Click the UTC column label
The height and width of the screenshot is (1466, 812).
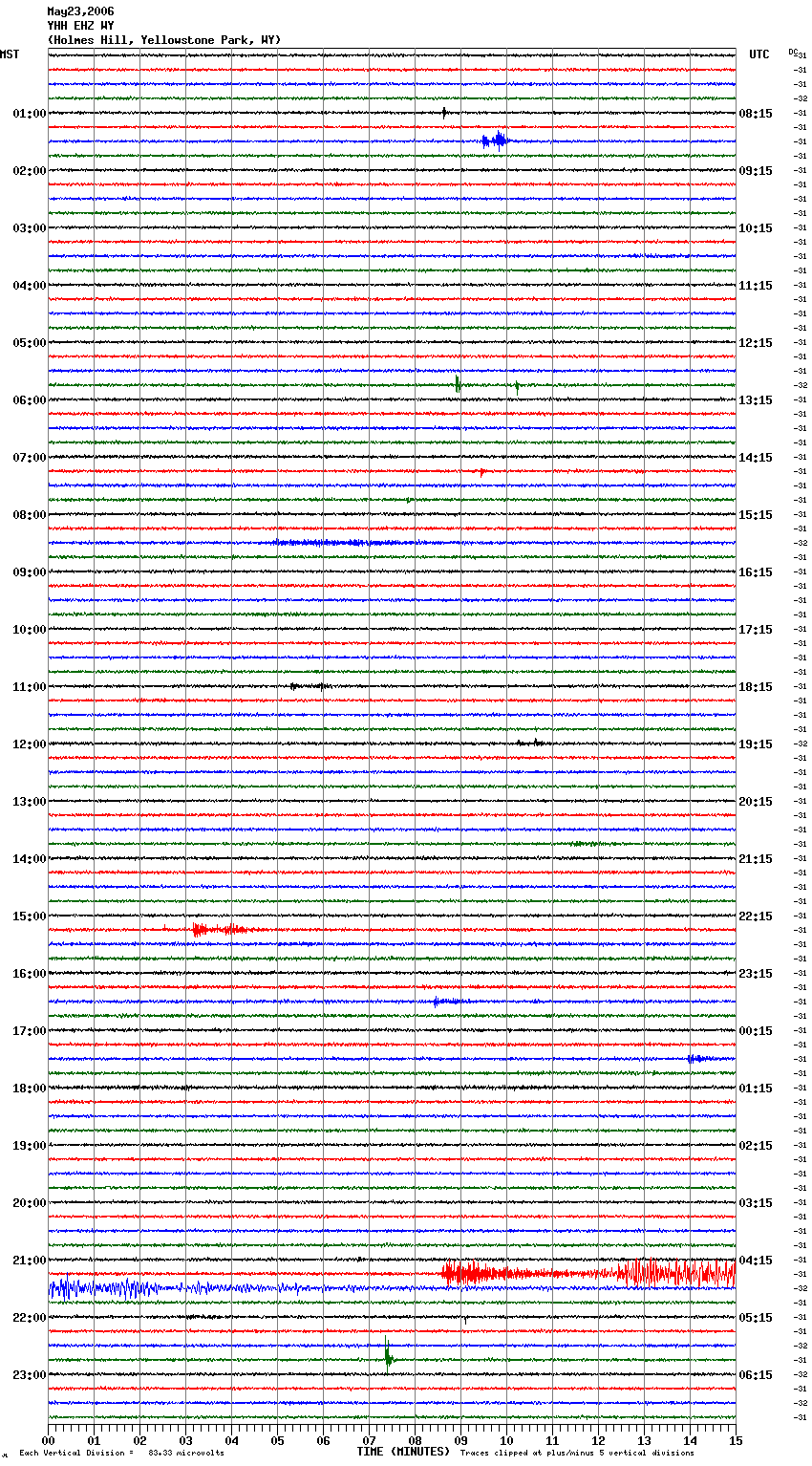coord(759,54)
